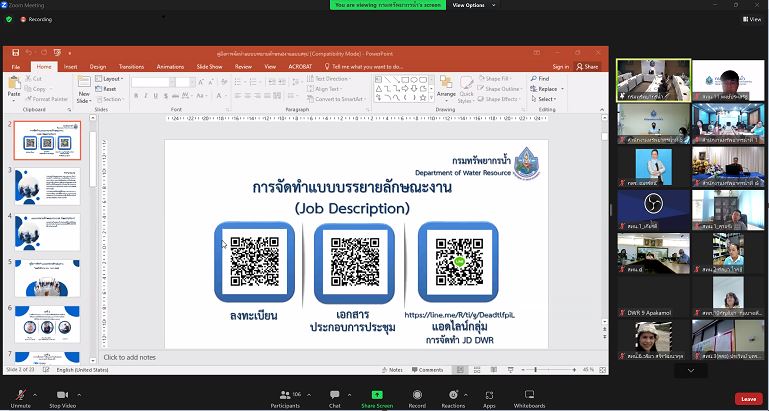Click Find in the Editing group
The height and width of the screenshot is (411, 769).
coord(539,78)
